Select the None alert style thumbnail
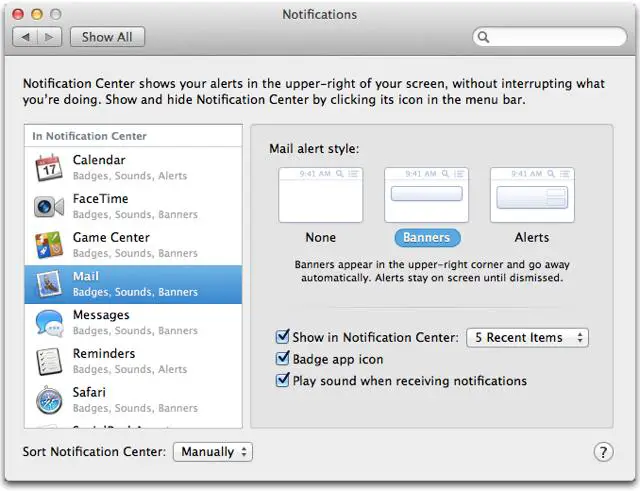The height and width of the screenshot is (491, 640). click(x=321, y=195)
